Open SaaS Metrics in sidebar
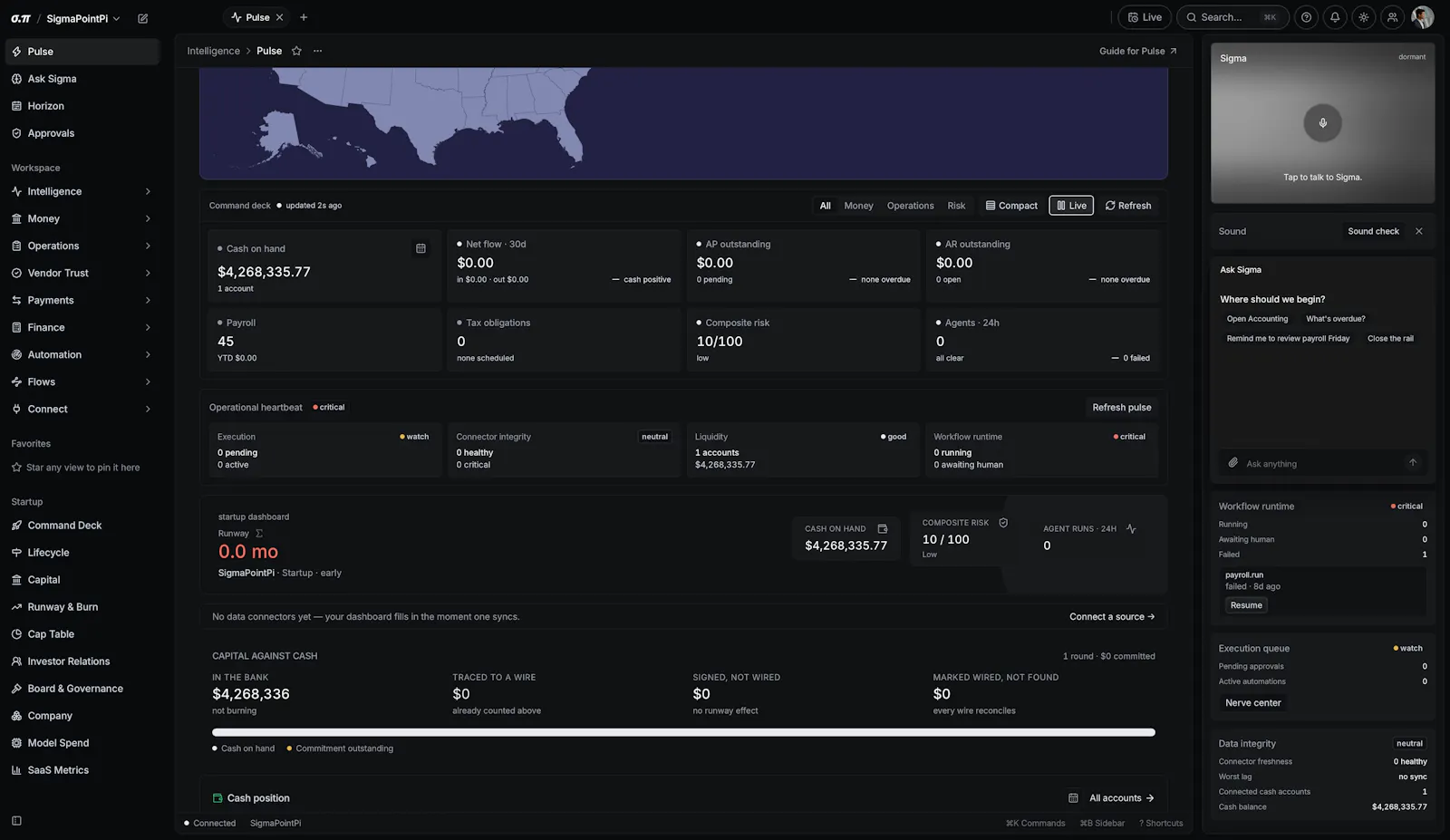Screen dimensions: 1450x840 tap(82, 770)
